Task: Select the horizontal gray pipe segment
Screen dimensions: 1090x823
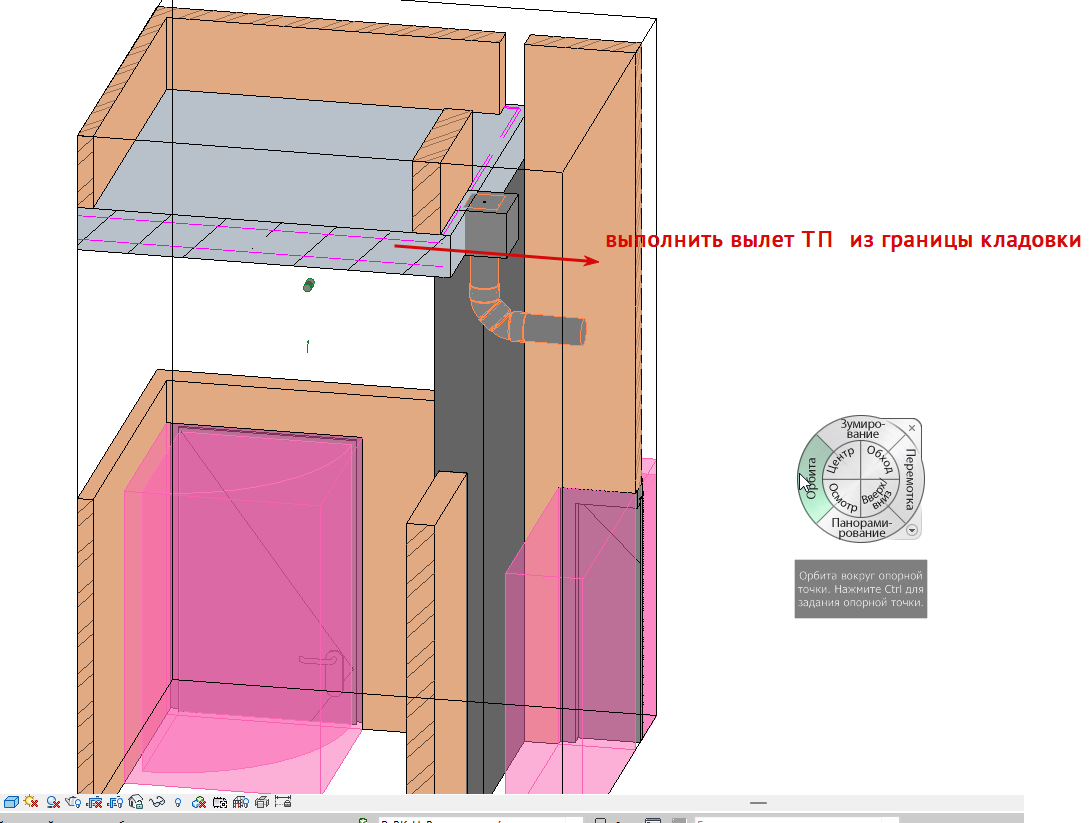Action: 553,328
